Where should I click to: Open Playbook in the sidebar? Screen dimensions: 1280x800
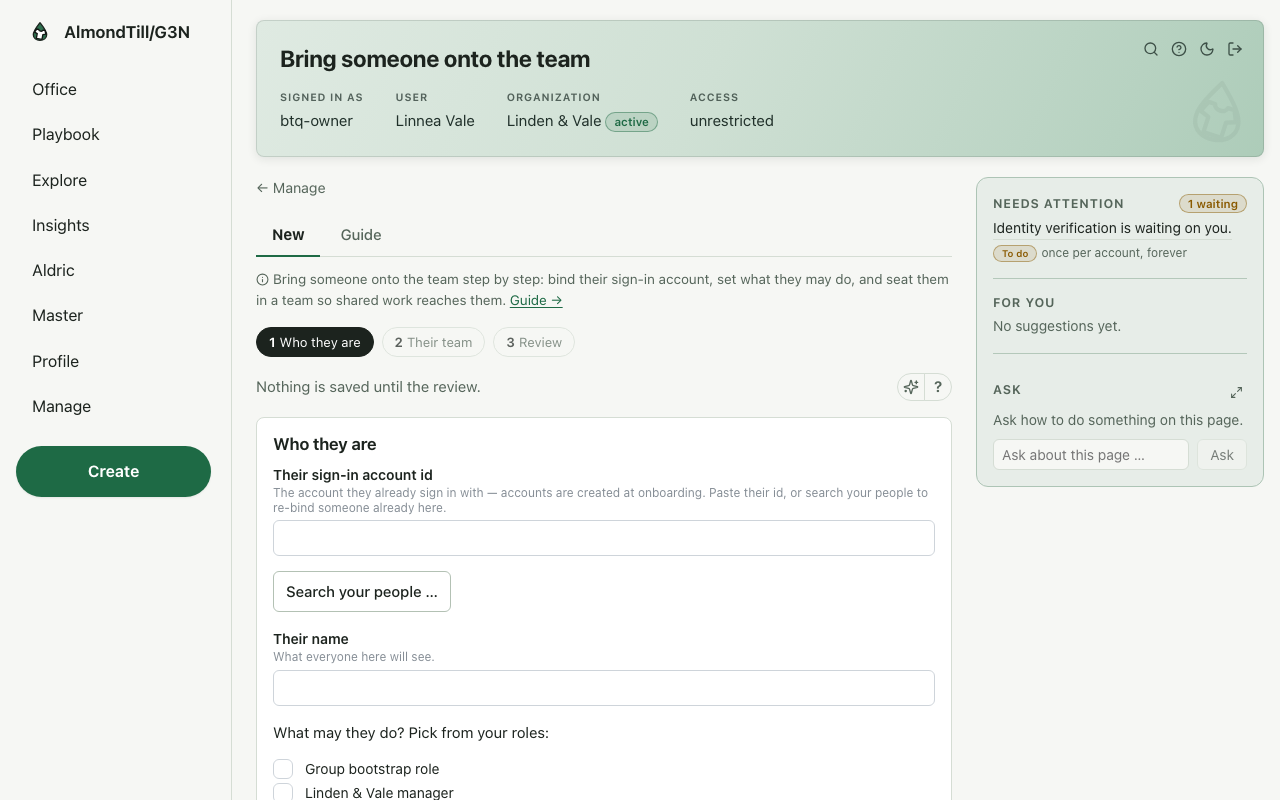[66, 134]
